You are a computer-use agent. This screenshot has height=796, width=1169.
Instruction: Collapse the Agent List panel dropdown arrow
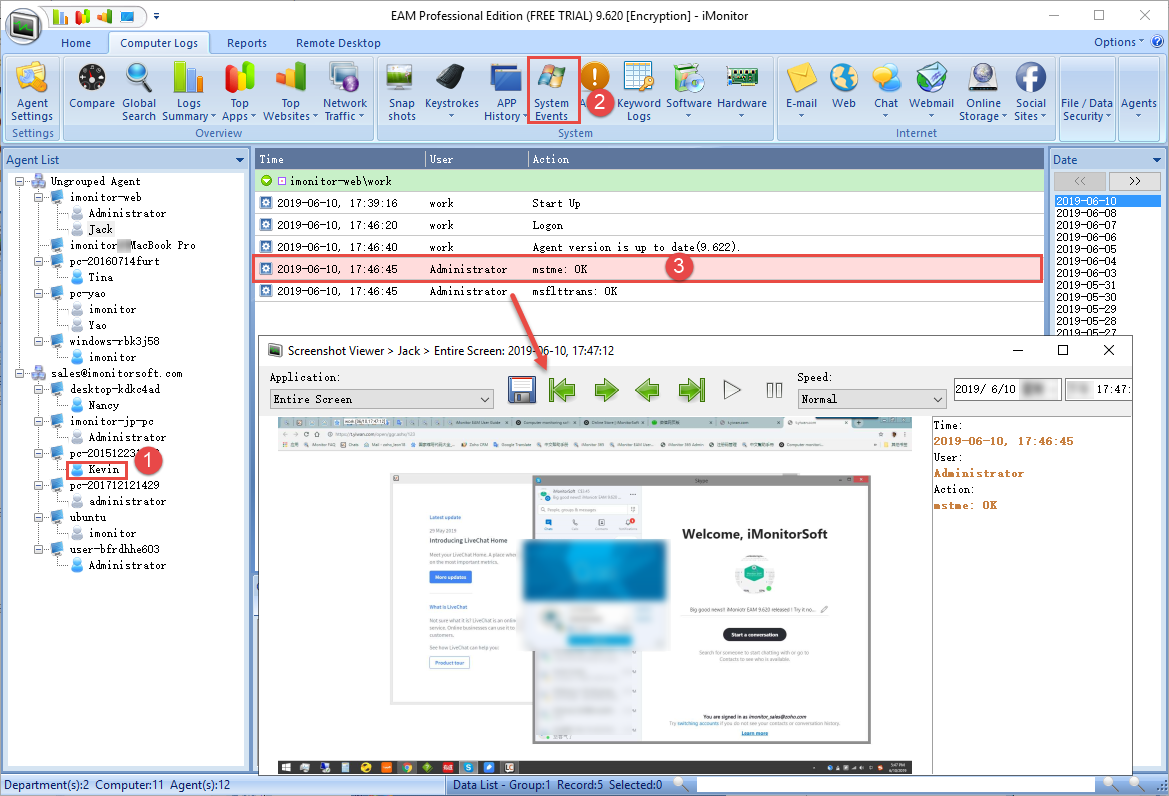pos(239,160)
